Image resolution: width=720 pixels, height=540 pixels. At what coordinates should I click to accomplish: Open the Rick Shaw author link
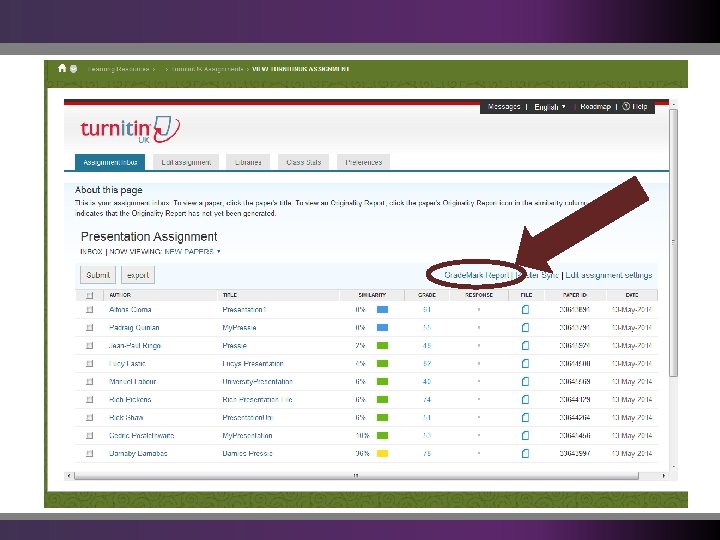click(x=126, y=417)
